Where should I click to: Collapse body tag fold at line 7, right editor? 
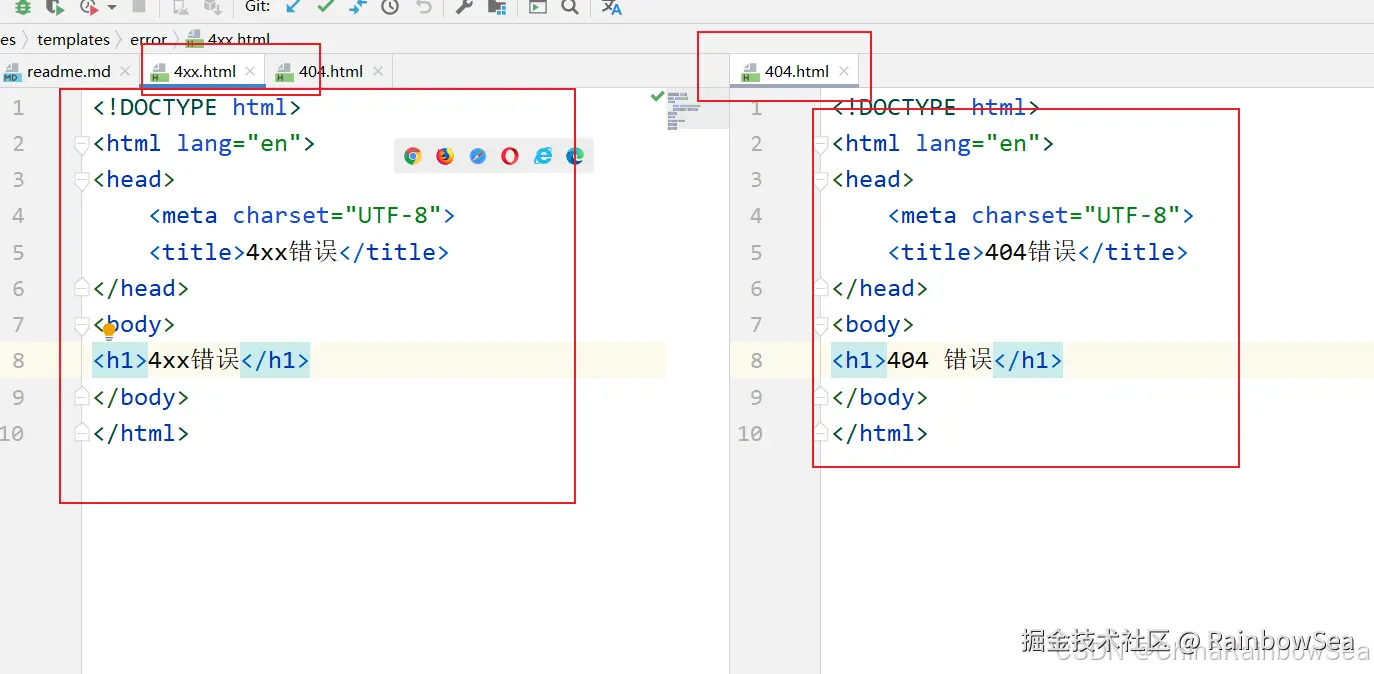click(x=821, y=326)
